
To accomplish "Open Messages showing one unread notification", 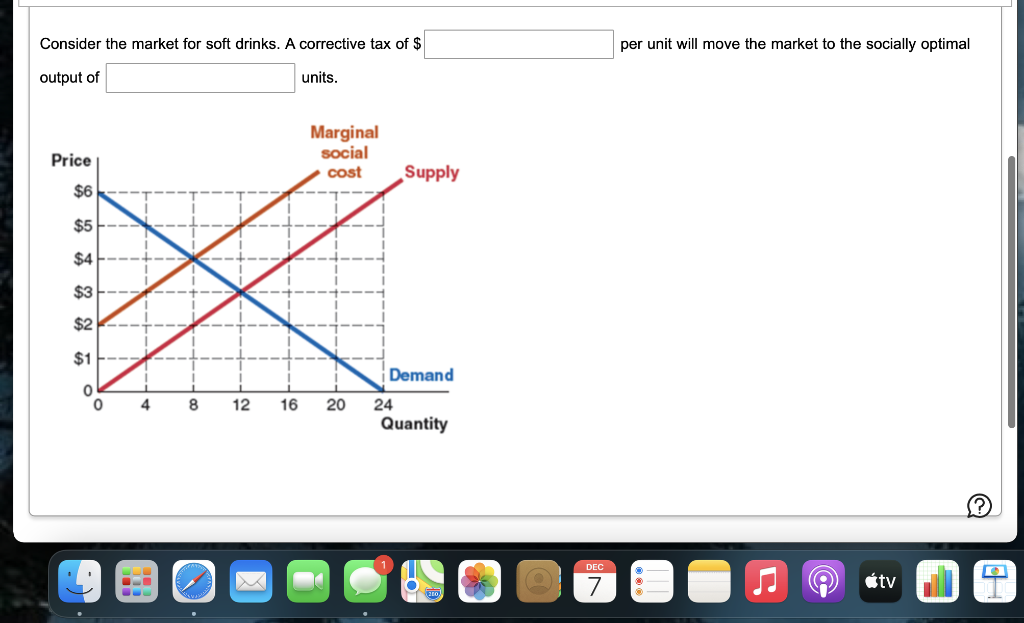I will [365, 581].
